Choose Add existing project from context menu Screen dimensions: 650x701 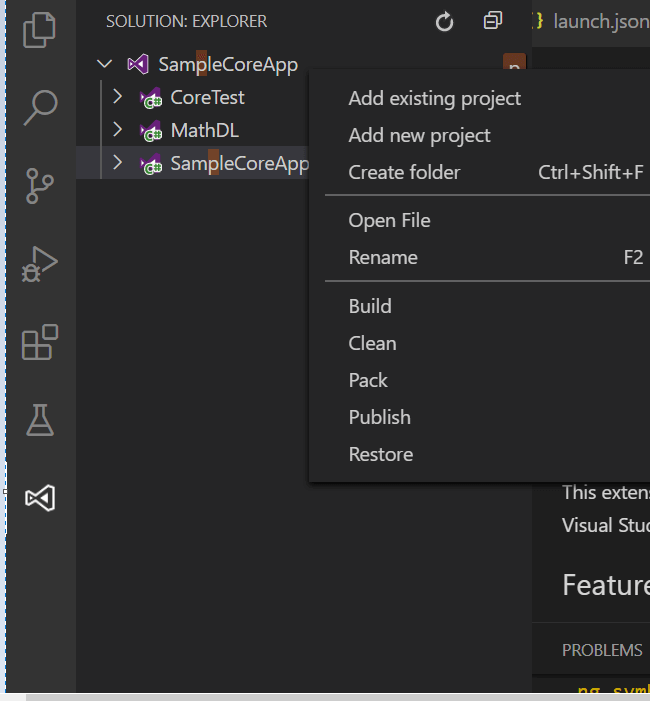click(434, 98)
